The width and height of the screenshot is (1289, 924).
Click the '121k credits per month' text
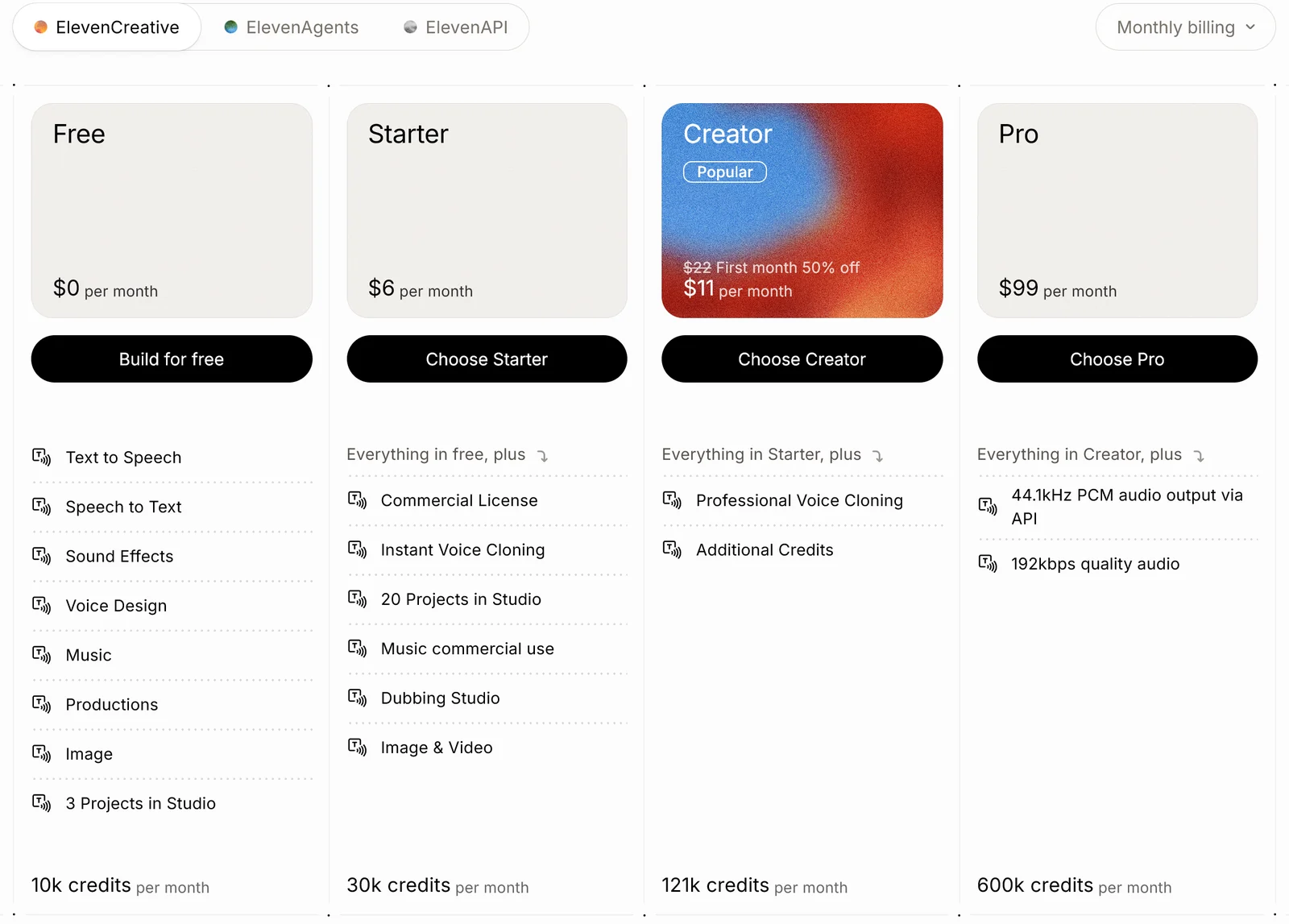pyautogui.click(x=755, y=886)
